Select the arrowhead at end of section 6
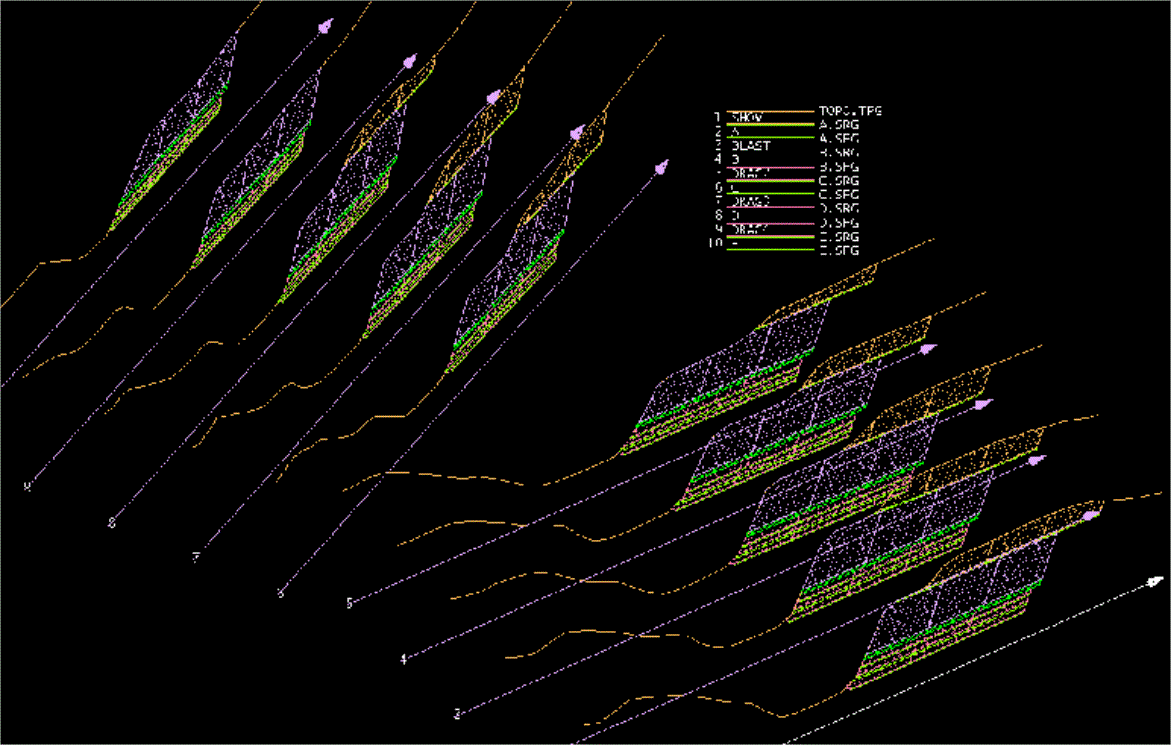The image size is (1171, 745). pyautogui.click(x=577, y=133)
